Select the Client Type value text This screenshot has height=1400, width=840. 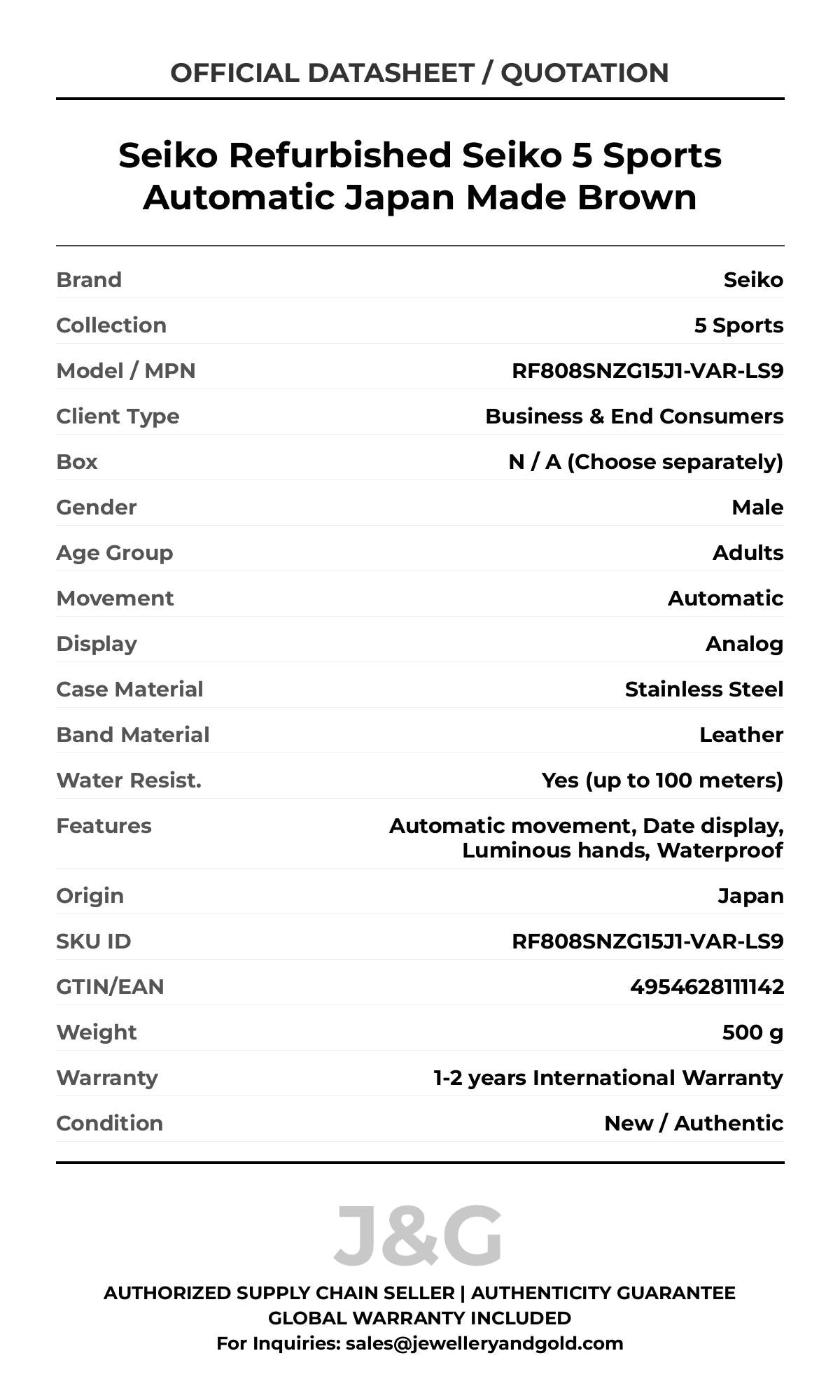click(x=633, y=416)
